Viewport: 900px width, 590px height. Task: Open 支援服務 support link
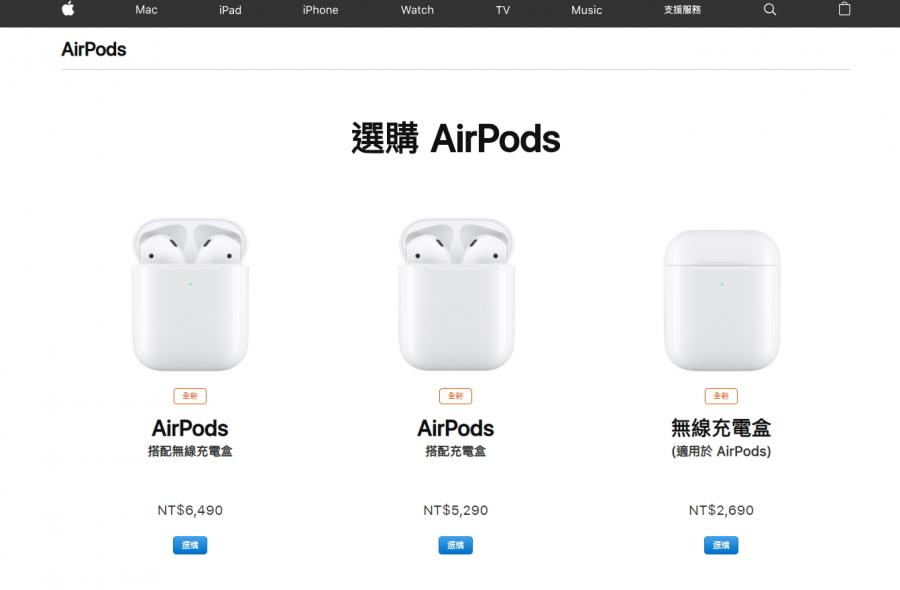tap(682, 10)
